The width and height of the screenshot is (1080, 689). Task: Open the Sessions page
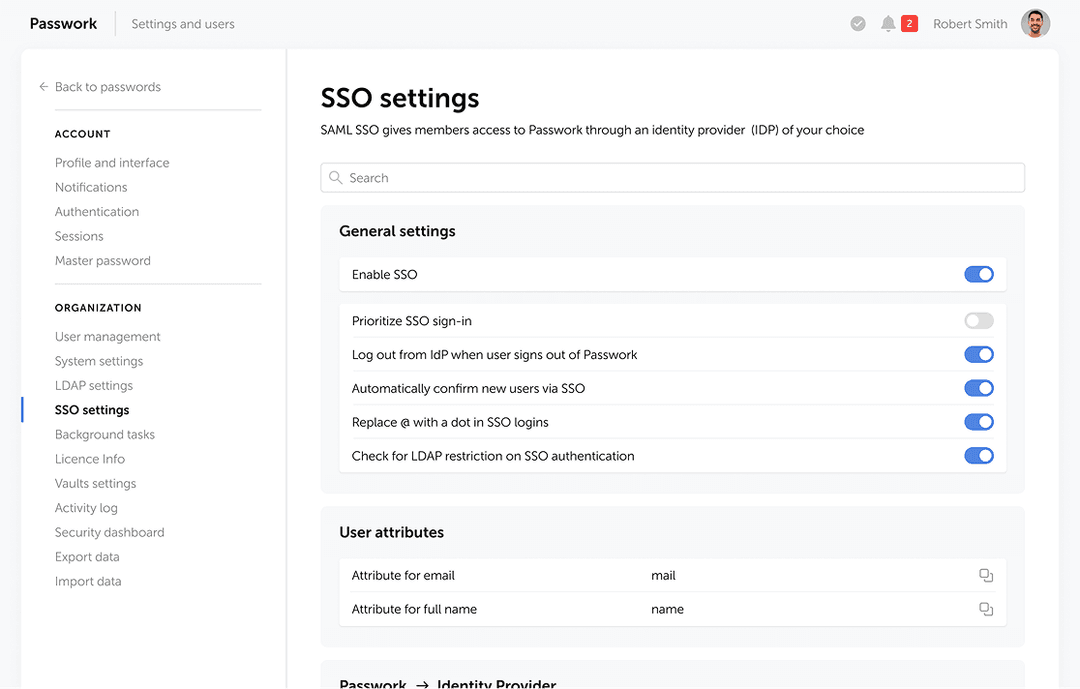(x=79, y=236)
